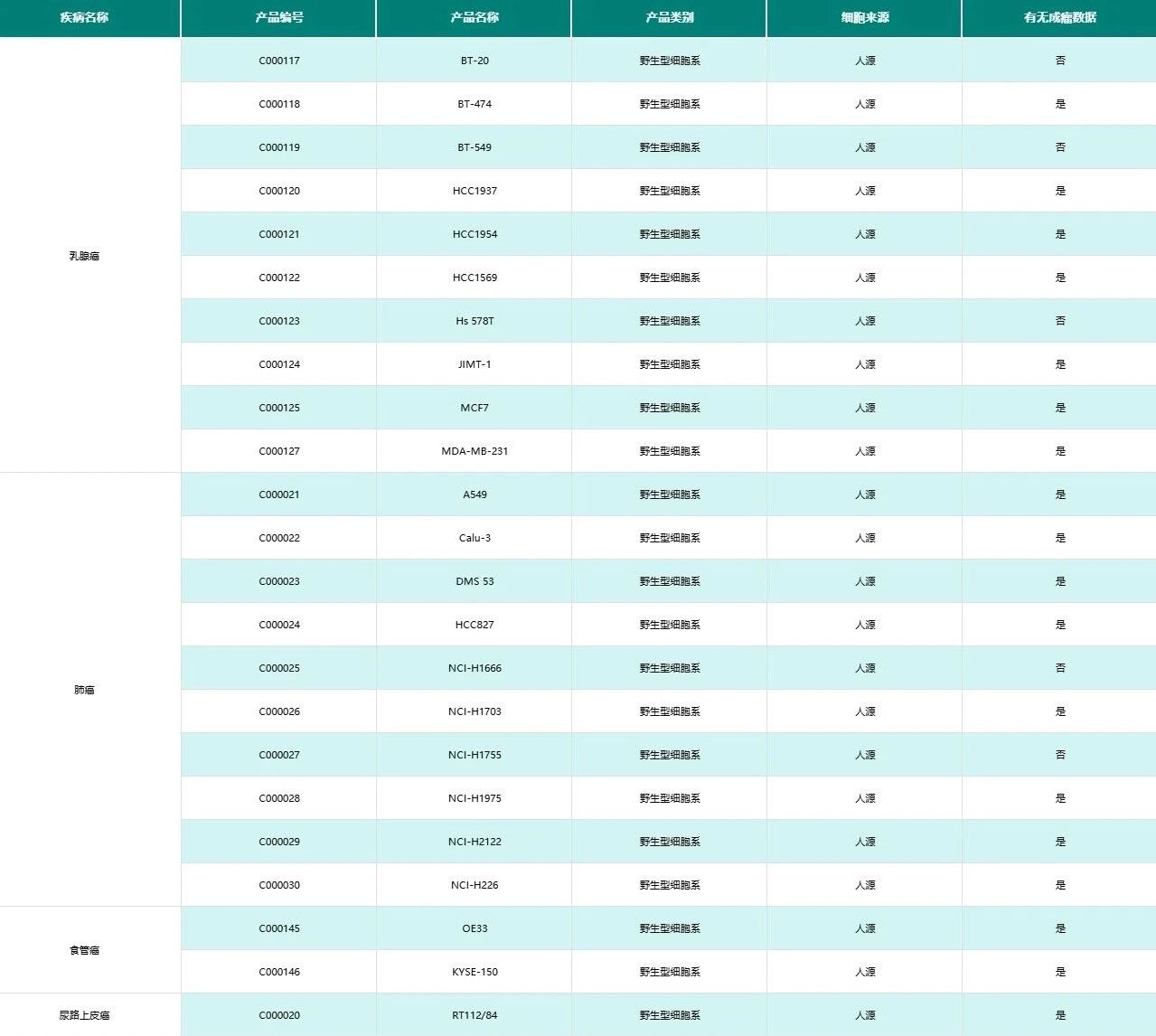Screen dimensions: 1156x1036
Task: Click the KYSE-150 product name
Action: point(475,972)
